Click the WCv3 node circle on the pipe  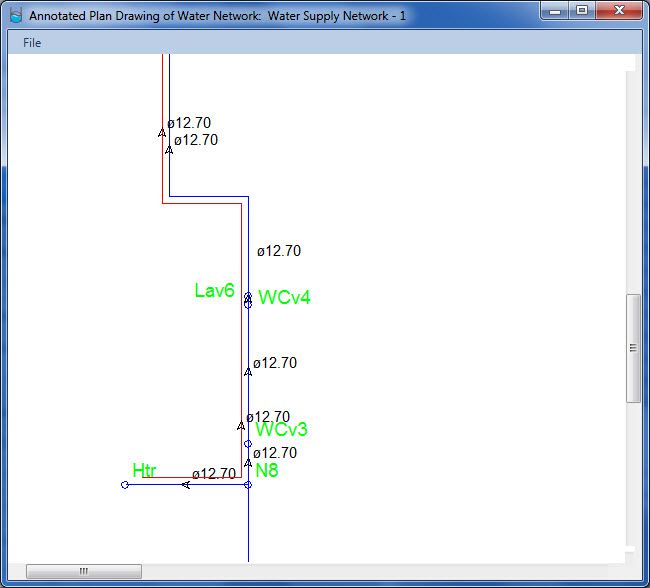[248, 444]
